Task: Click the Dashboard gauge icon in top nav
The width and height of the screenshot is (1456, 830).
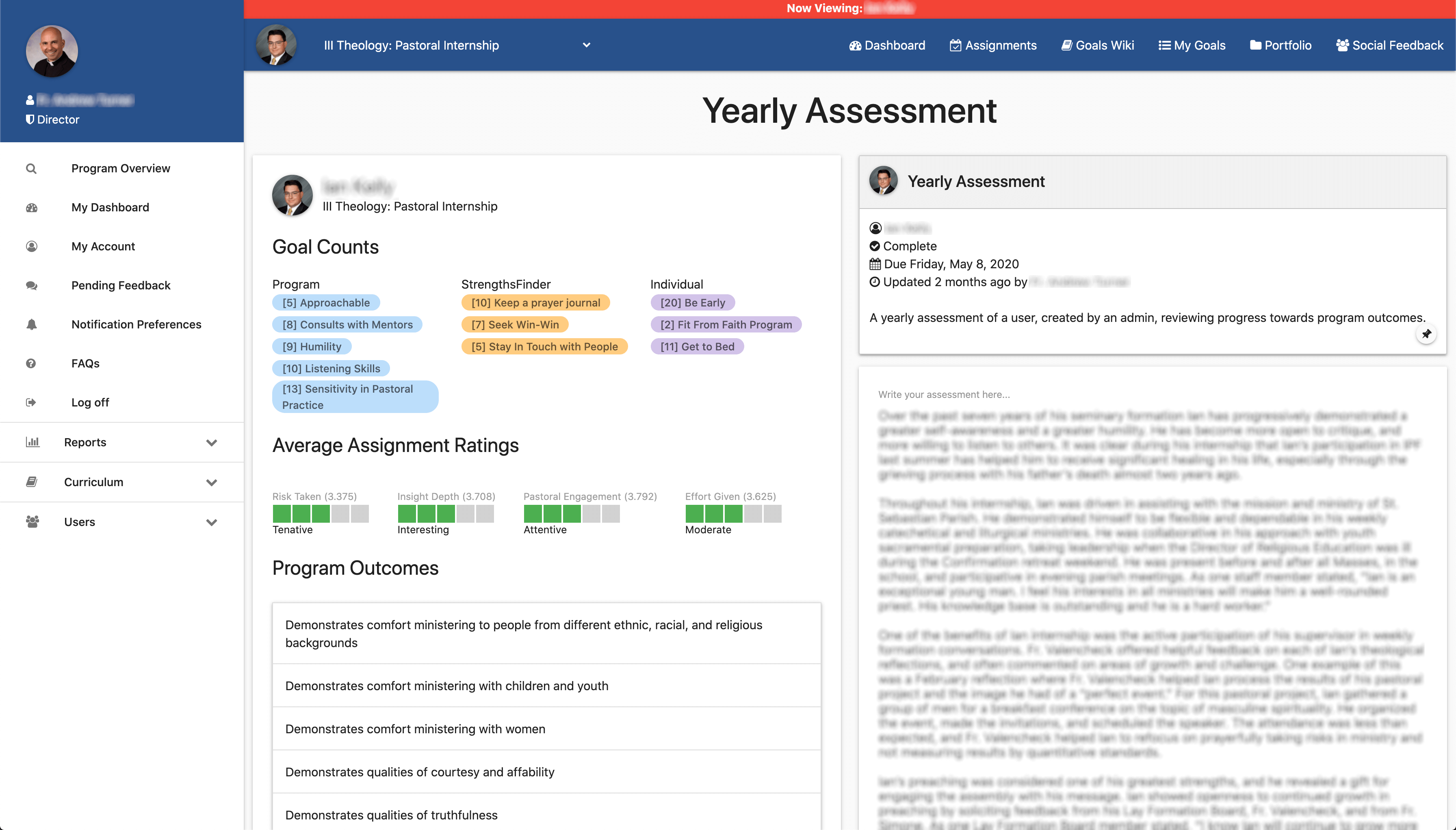Action: [x=855, y=46]
